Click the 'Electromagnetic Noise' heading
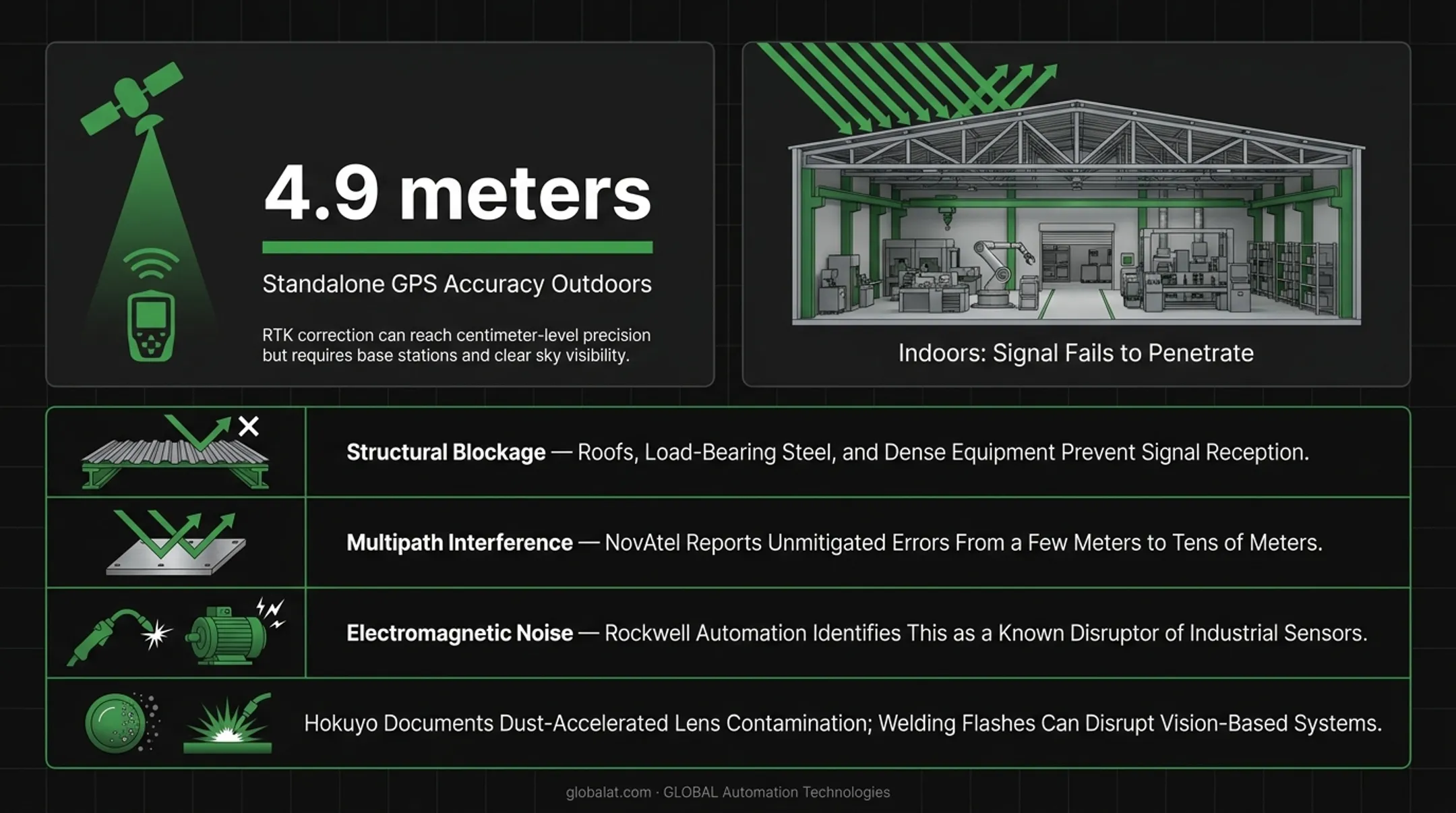The height and width of the screenshot is (813, 1456). point(459,633)
